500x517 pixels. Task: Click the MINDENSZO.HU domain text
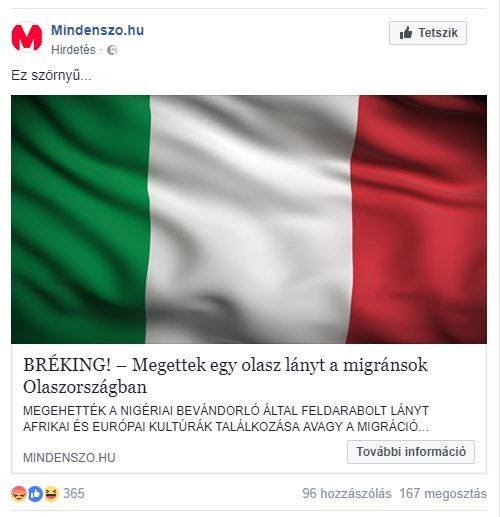point(69,458)
